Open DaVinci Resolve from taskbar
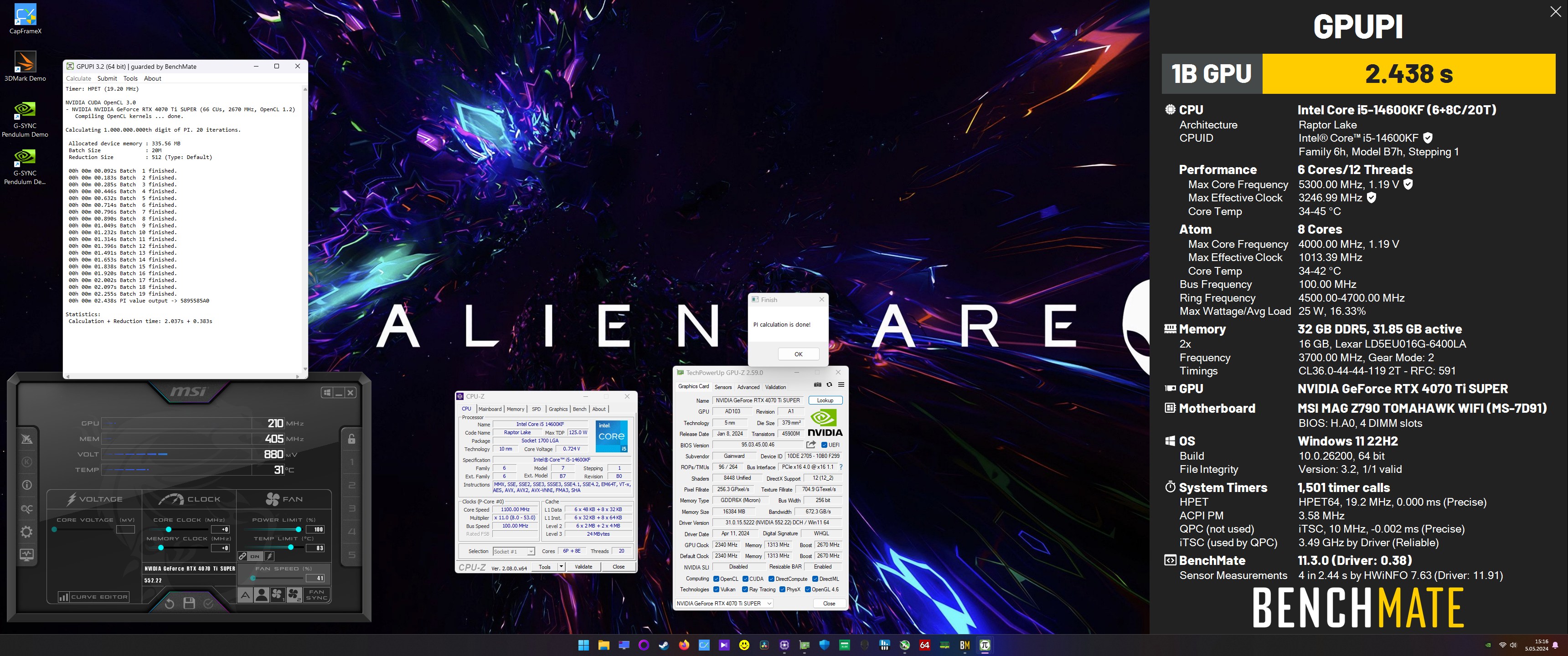The image size is (1568, 656). point(764,645)
